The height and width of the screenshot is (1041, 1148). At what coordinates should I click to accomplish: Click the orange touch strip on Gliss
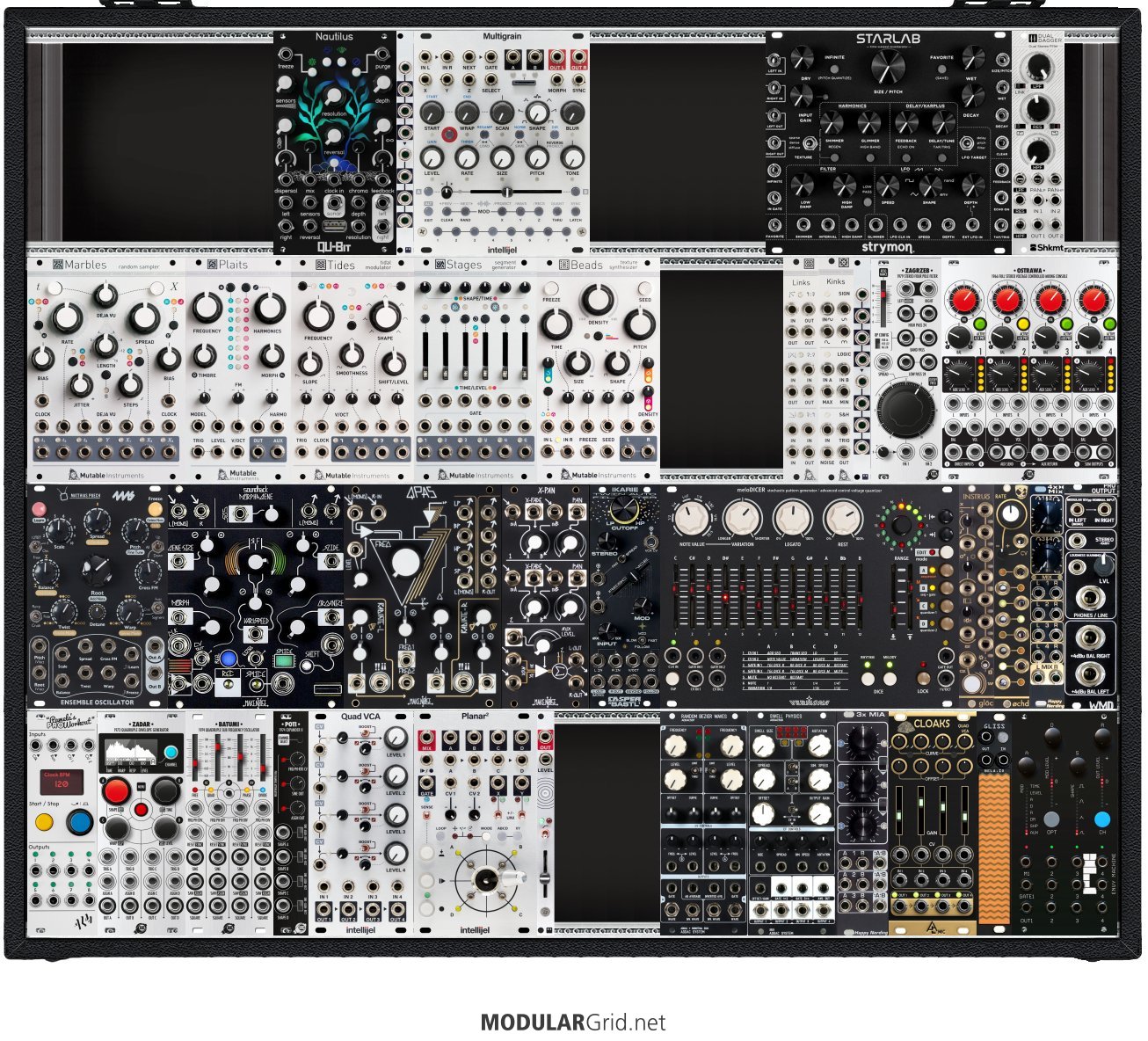pos(994,850)
